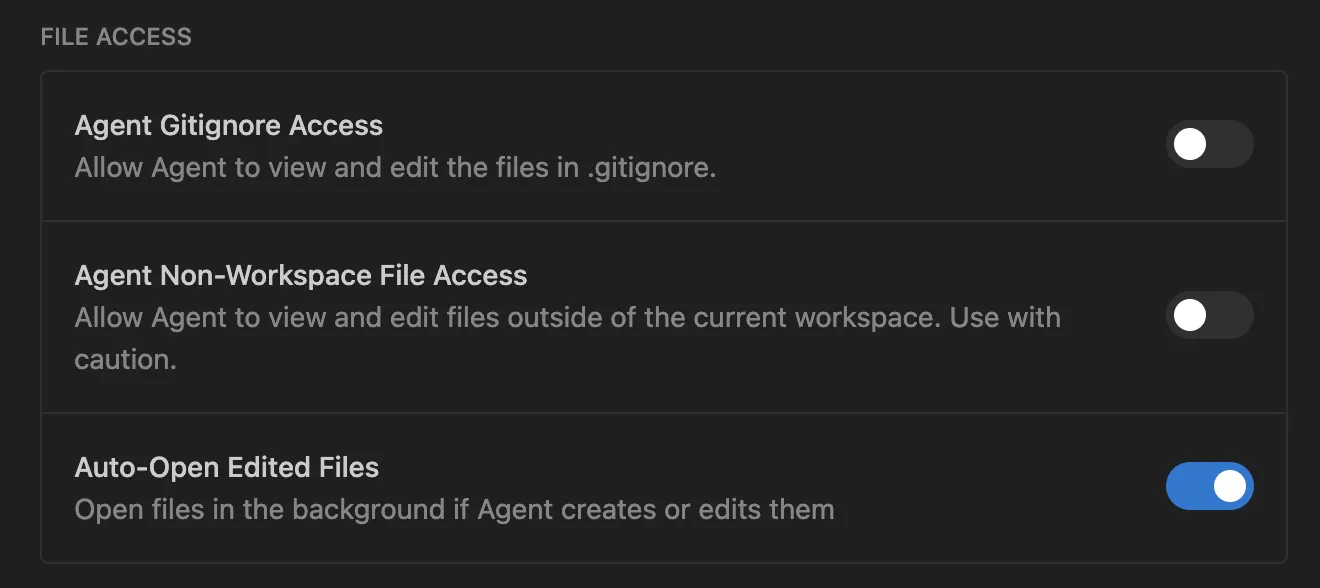Select the "Agent Non-Workspace File Access" title
The height and width of the screenshot is (588, 1320).
(301, 276)
